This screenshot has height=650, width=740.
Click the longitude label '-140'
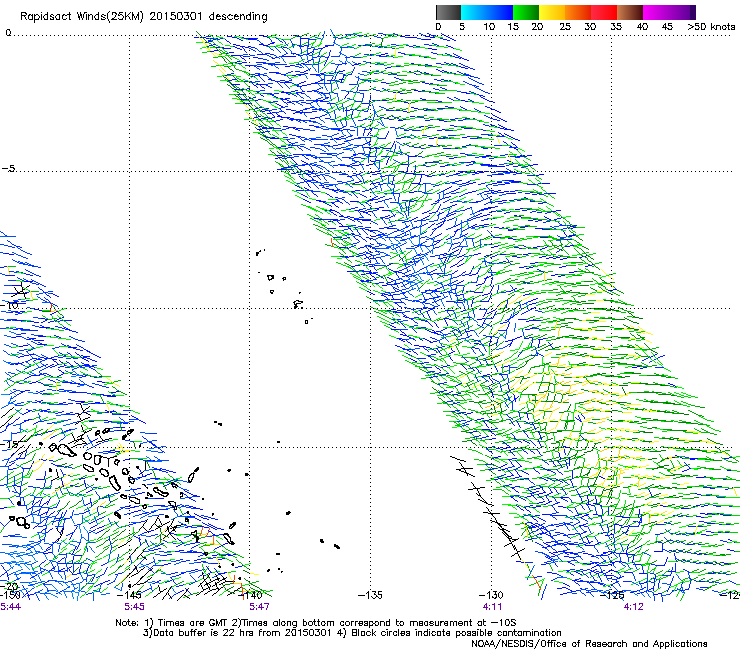click(x=250, y=595)
